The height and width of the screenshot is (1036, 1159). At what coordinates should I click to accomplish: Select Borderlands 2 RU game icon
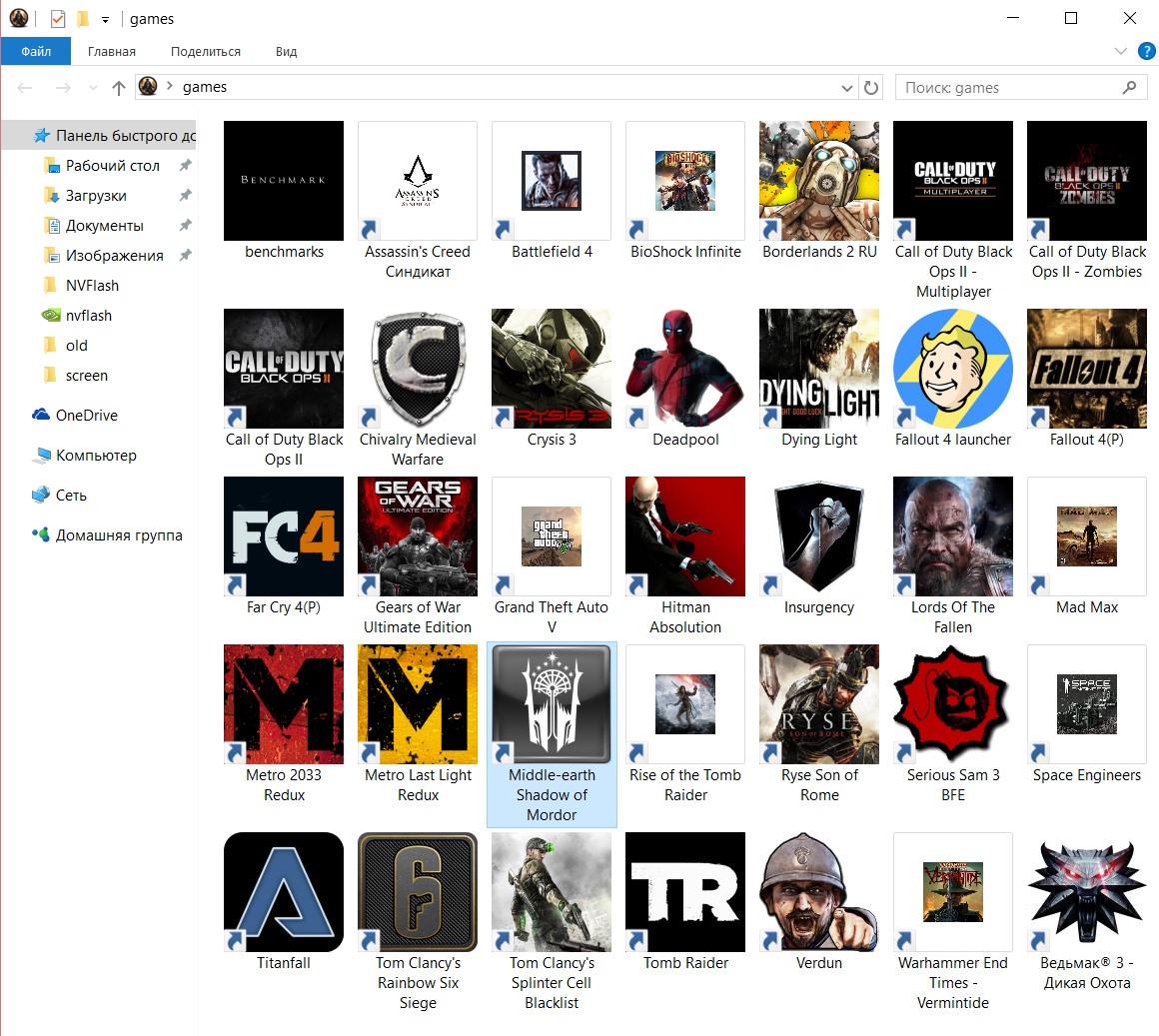[819, 181]
